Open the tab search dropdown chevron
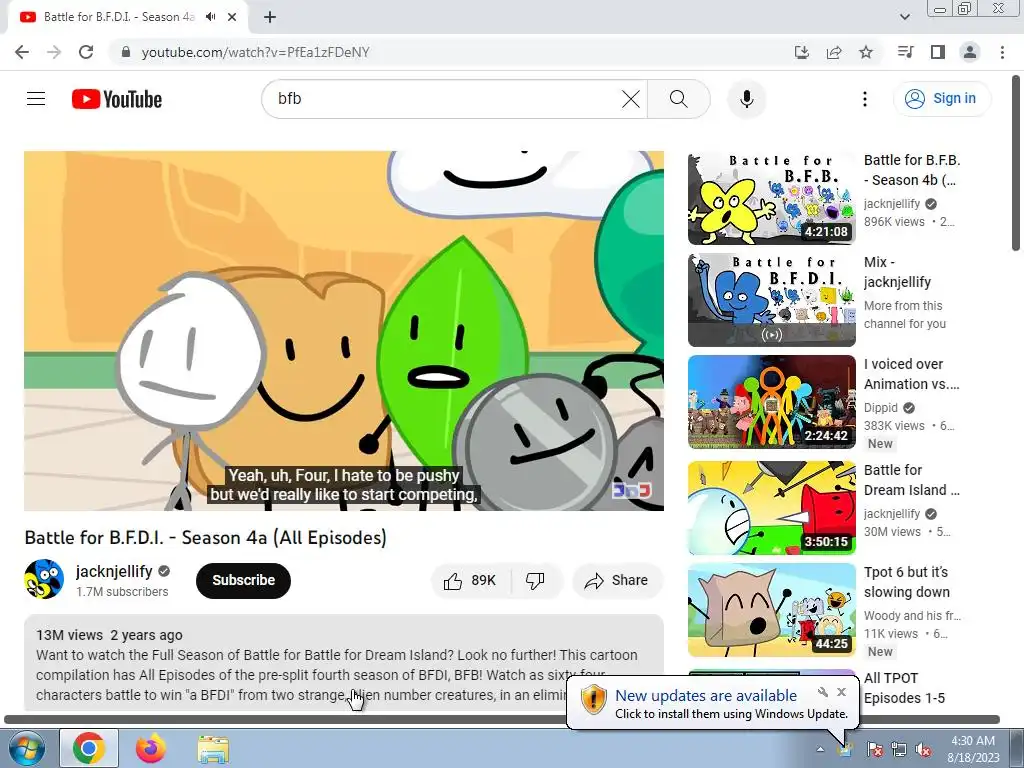 [x=904, y=17]
